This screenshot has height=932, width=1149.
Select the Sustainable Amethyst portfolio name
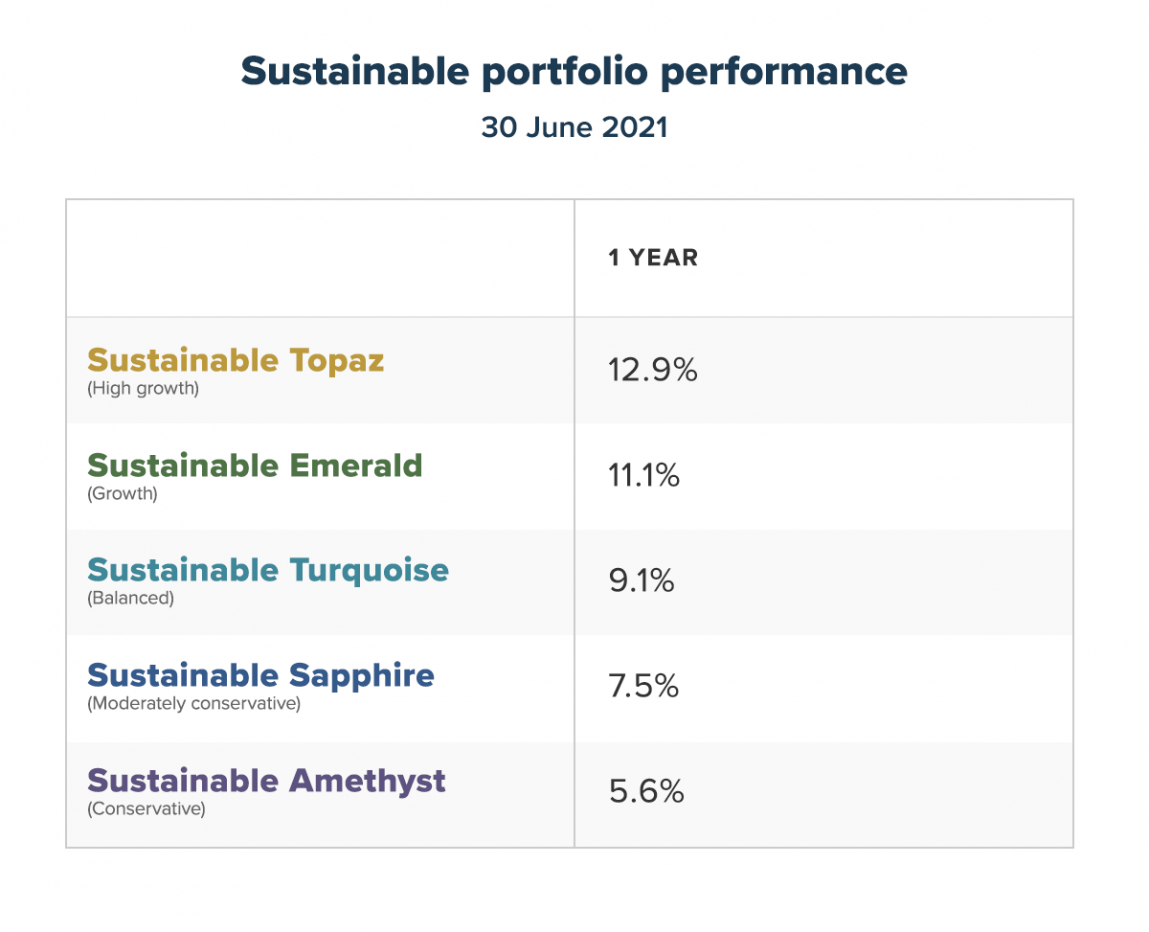266,780
